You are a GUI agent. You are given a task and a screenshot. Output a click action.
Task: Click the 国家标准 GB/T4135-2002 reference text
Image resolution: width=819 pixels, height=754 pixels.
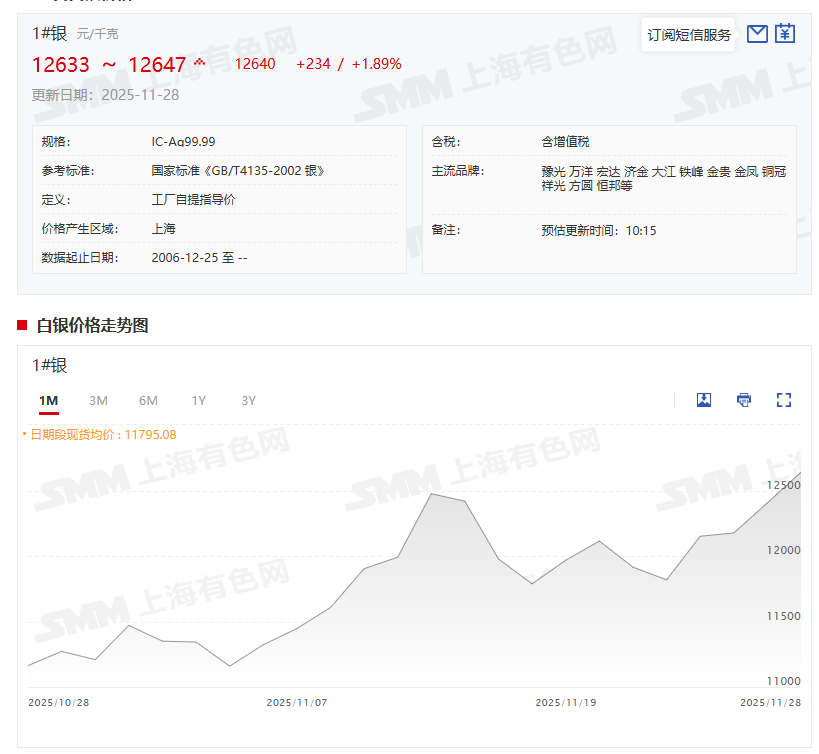(x=238, y=171)
